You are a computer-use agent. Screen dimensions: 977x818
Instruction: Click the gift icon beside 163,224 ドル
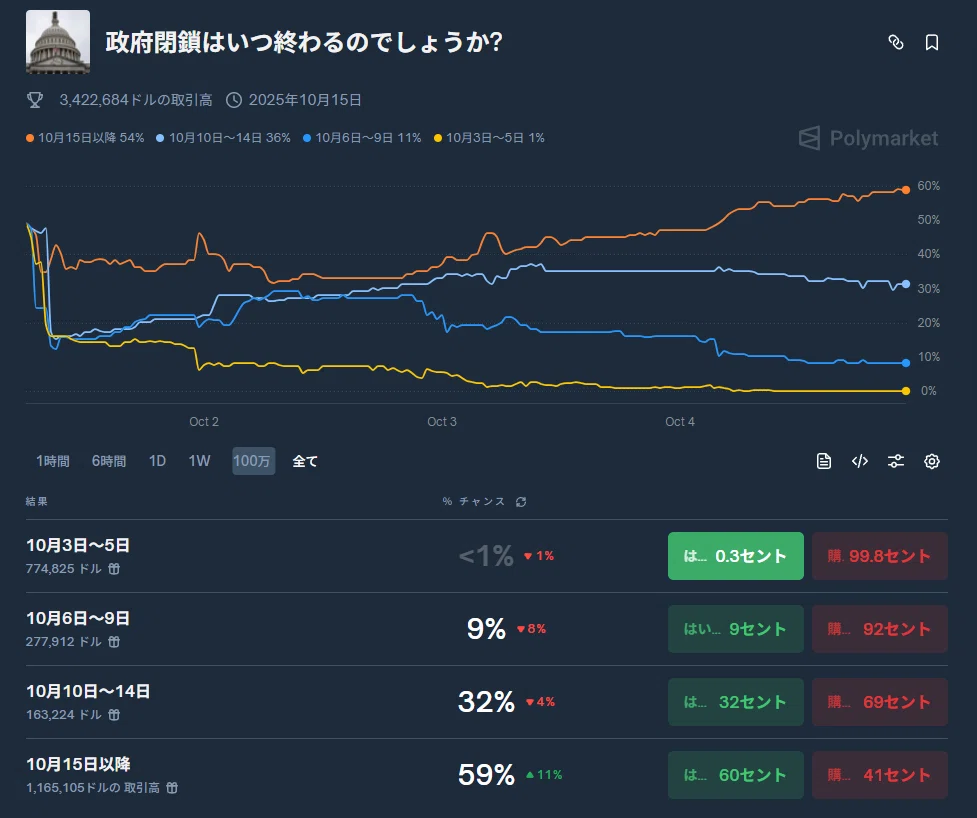click(114, 715)
